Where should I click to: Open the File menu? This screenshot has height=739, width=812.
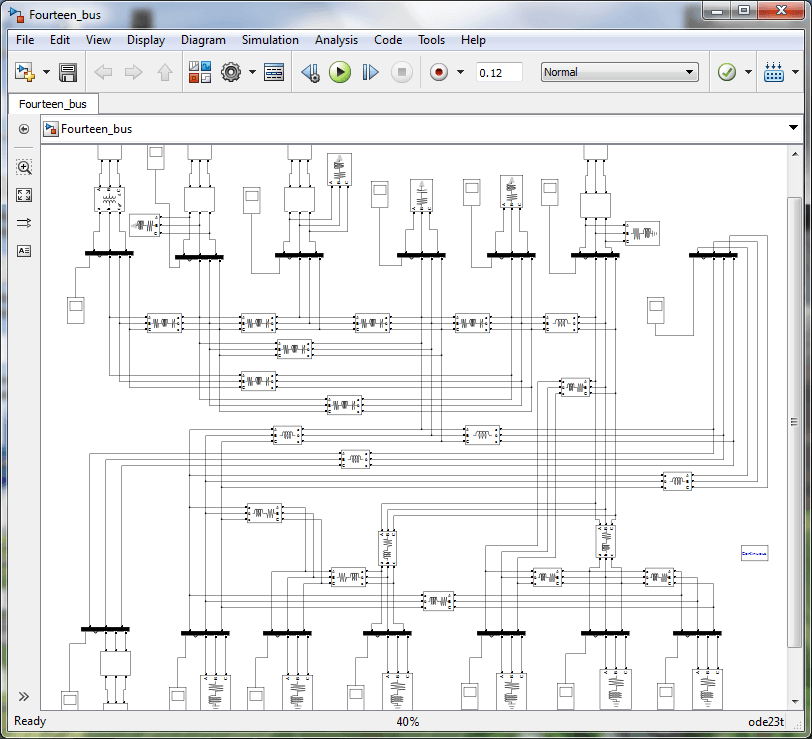pos(25,40)
